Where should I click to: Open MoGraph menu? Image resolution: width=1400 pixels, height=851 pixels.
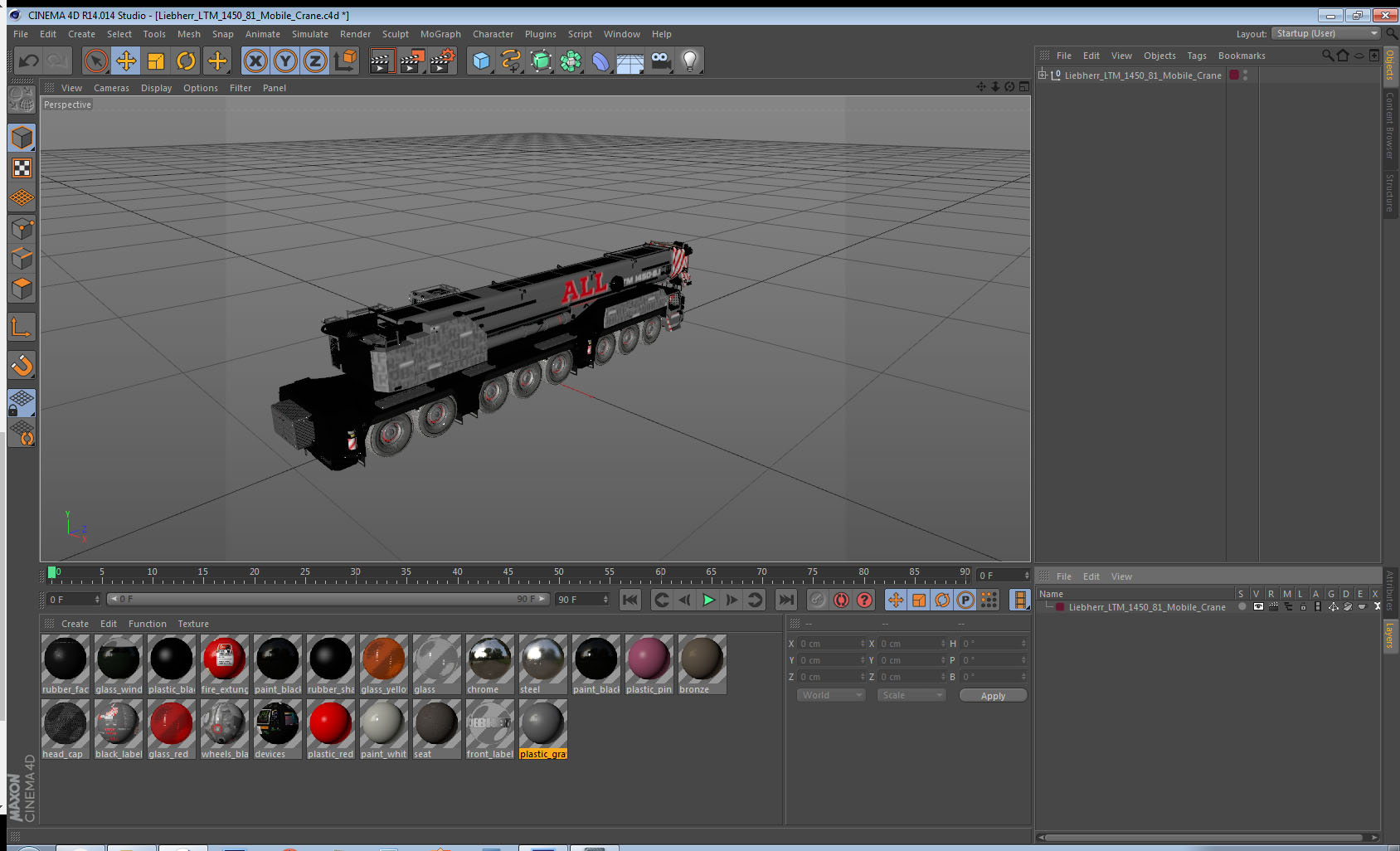pyautogui.click(x=440, y=34)
